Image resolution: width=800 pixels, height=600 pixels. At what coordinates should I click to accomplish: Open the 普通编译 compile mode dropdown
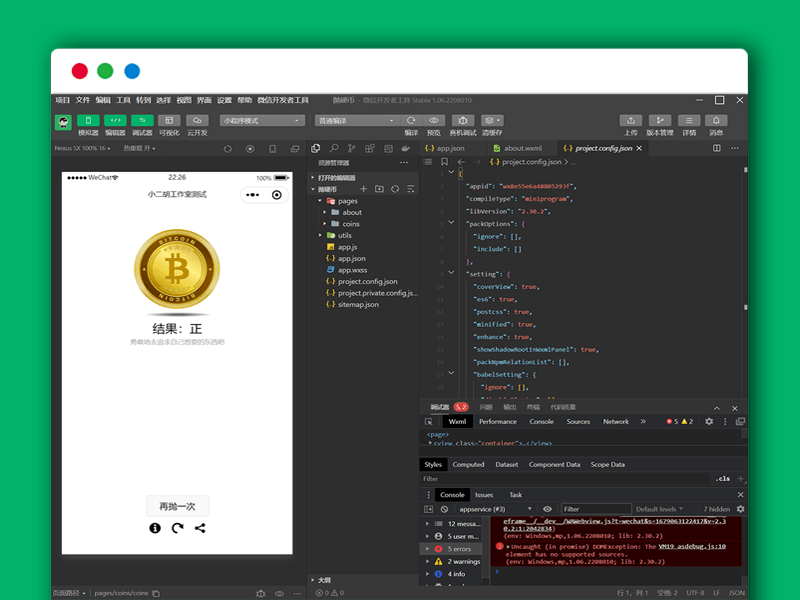pyautogui.click(x=357, y=120)
